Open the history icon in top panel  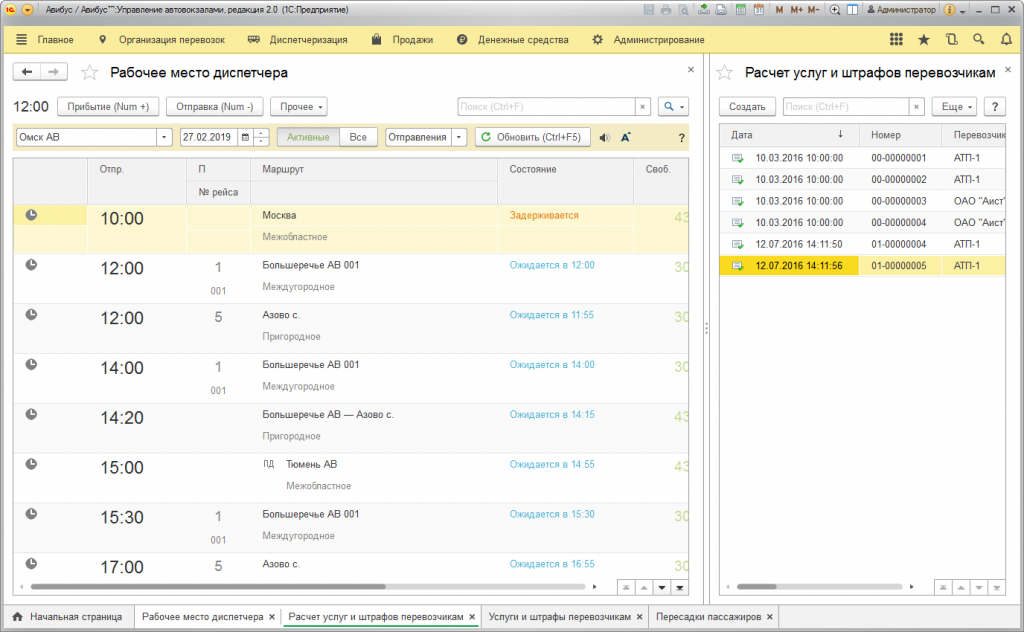point(950,40)
